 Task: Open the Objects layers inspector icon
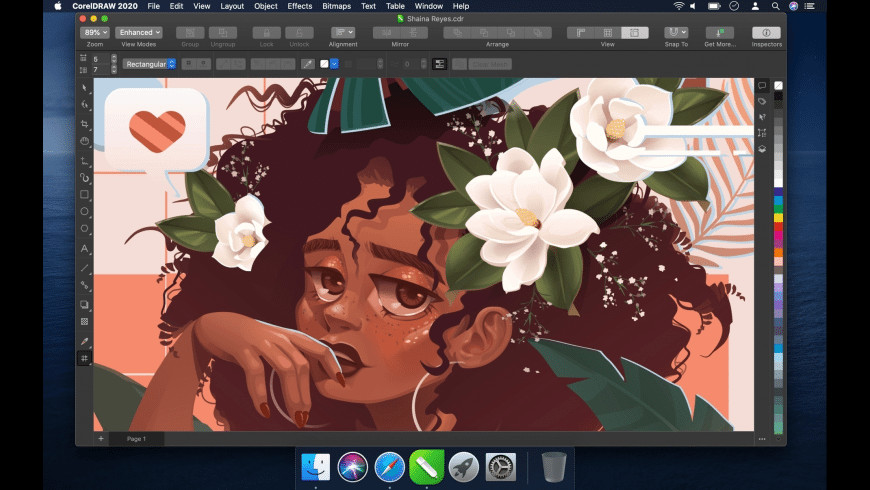(762, 149)
